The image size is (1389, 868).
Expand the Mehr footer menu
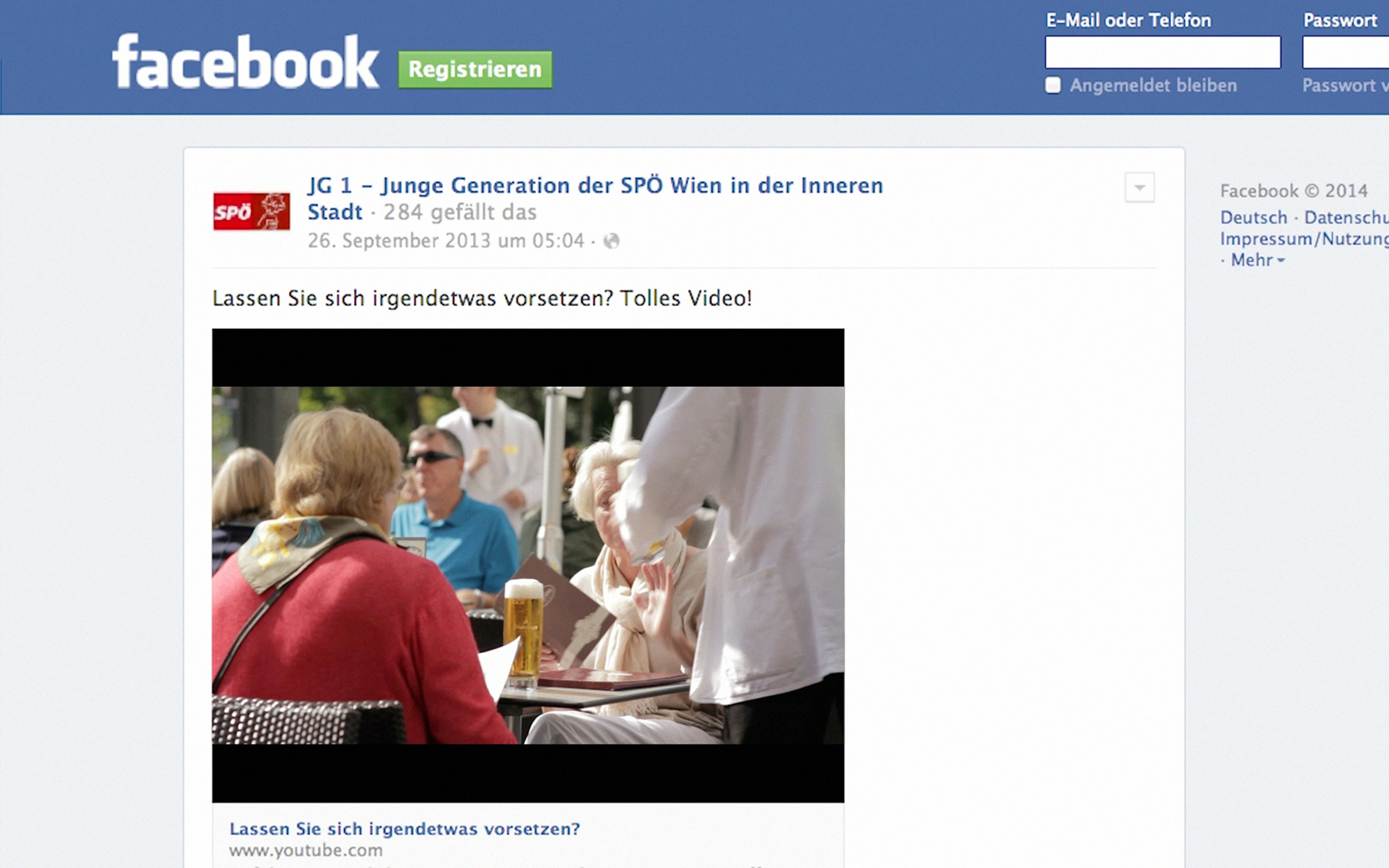[1257, 260]
